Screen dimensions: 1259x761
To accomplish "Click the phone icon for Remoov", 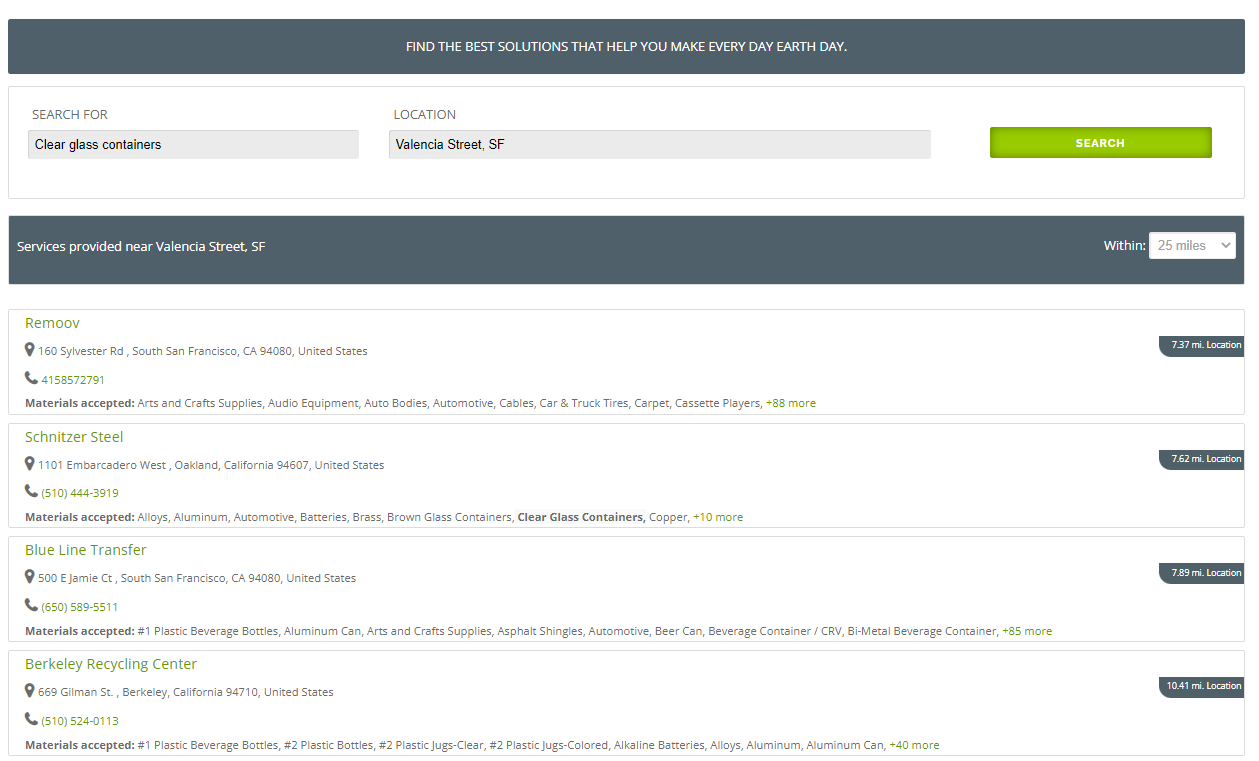I will [31, 379].
